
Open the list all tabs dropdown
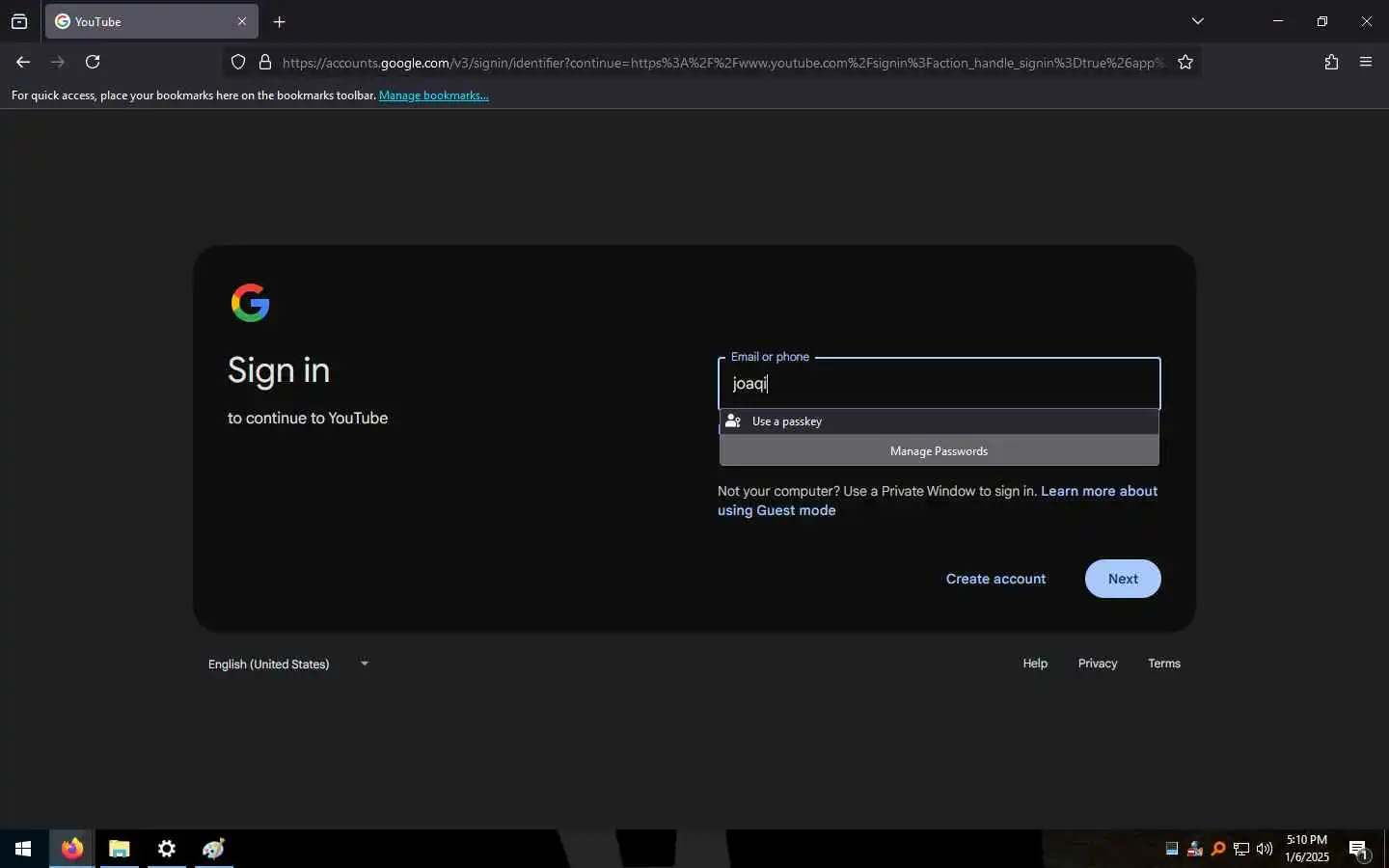point(1197,21)
